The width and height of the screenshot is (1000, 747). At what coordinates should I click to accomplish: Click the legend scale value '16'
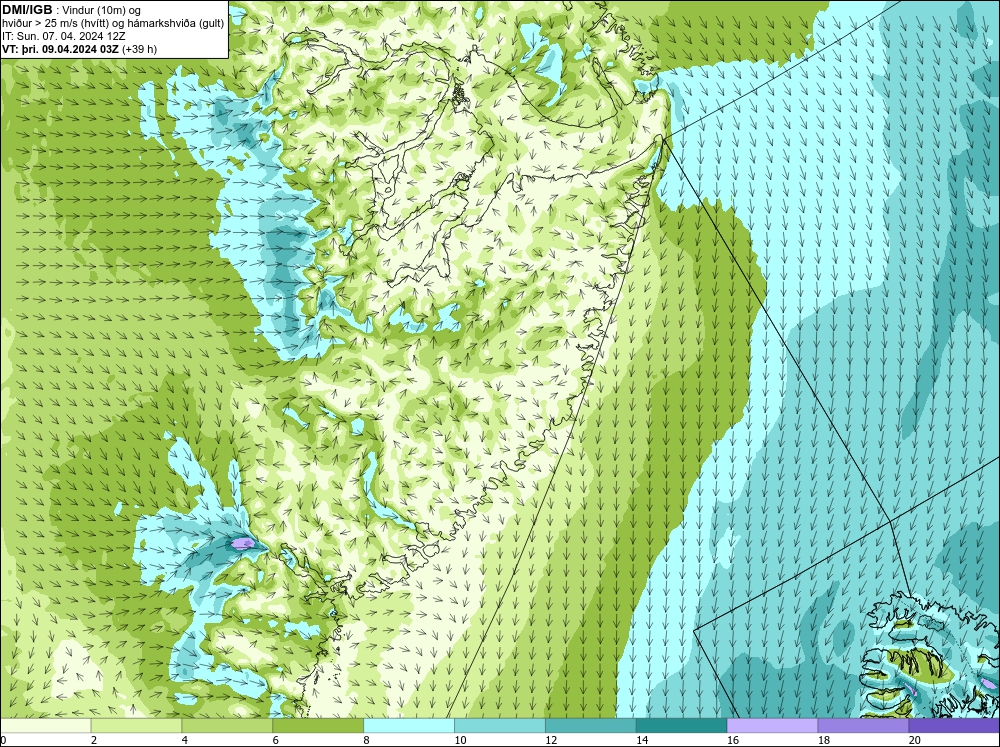pos(733,740)
